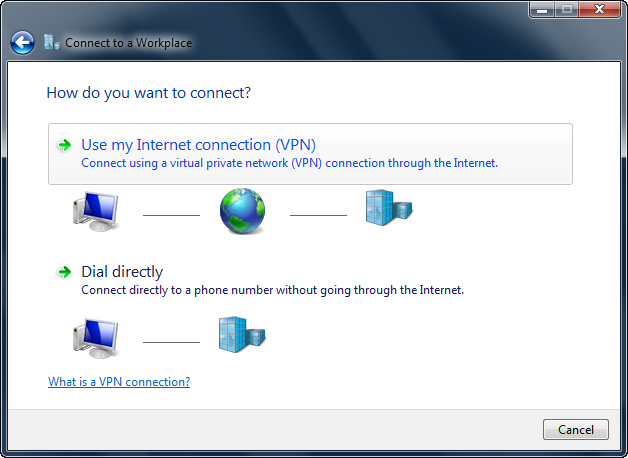Close the Connect to a Workplace window

click(x=600, y=10)
